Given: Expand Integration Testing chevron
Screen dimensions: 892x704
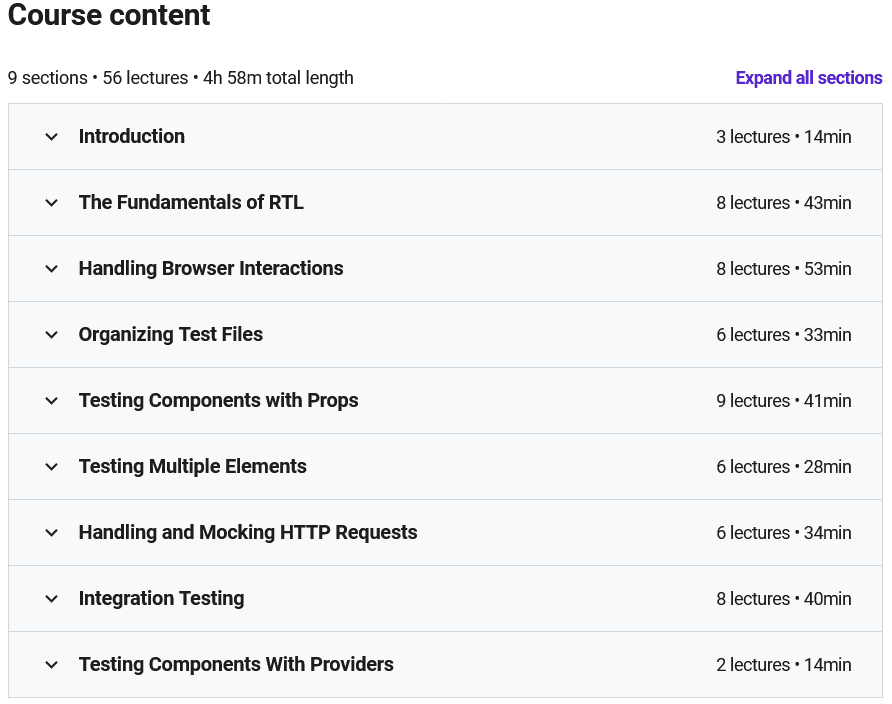Looking at the screenshot, I should click(51, 599).
